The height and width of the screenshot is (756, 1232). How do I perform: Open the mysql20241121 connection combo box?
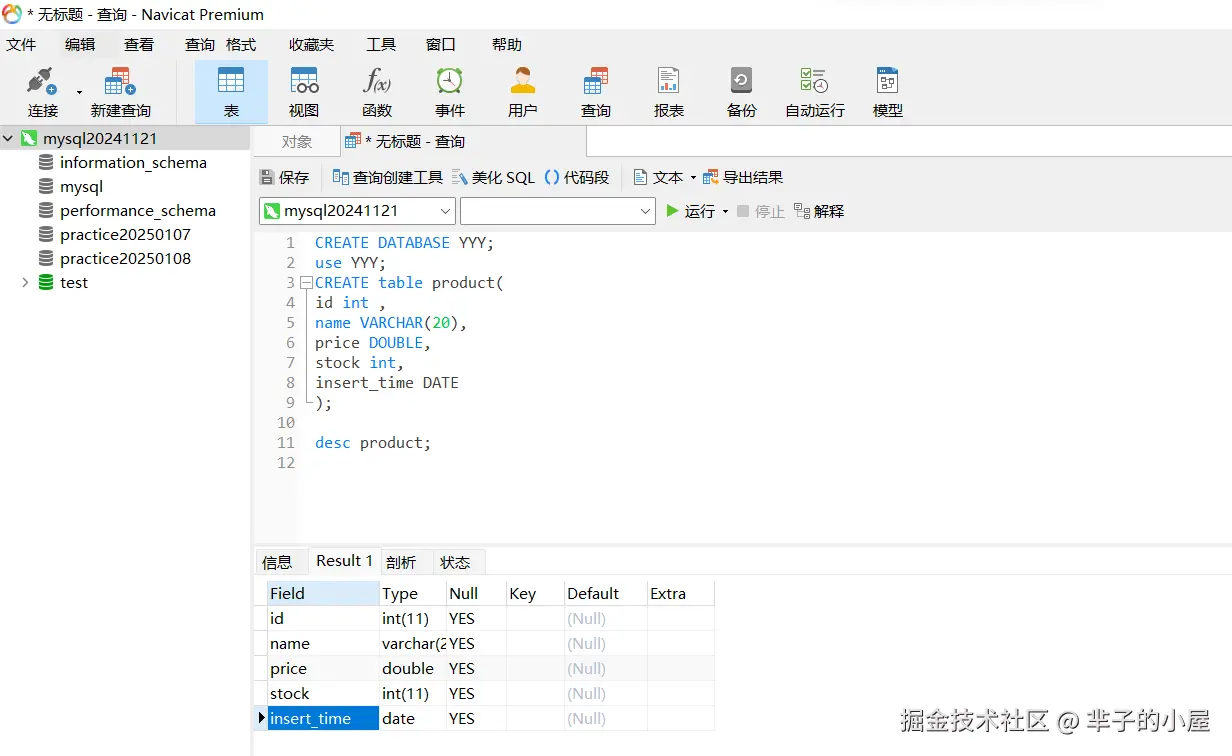357,211
